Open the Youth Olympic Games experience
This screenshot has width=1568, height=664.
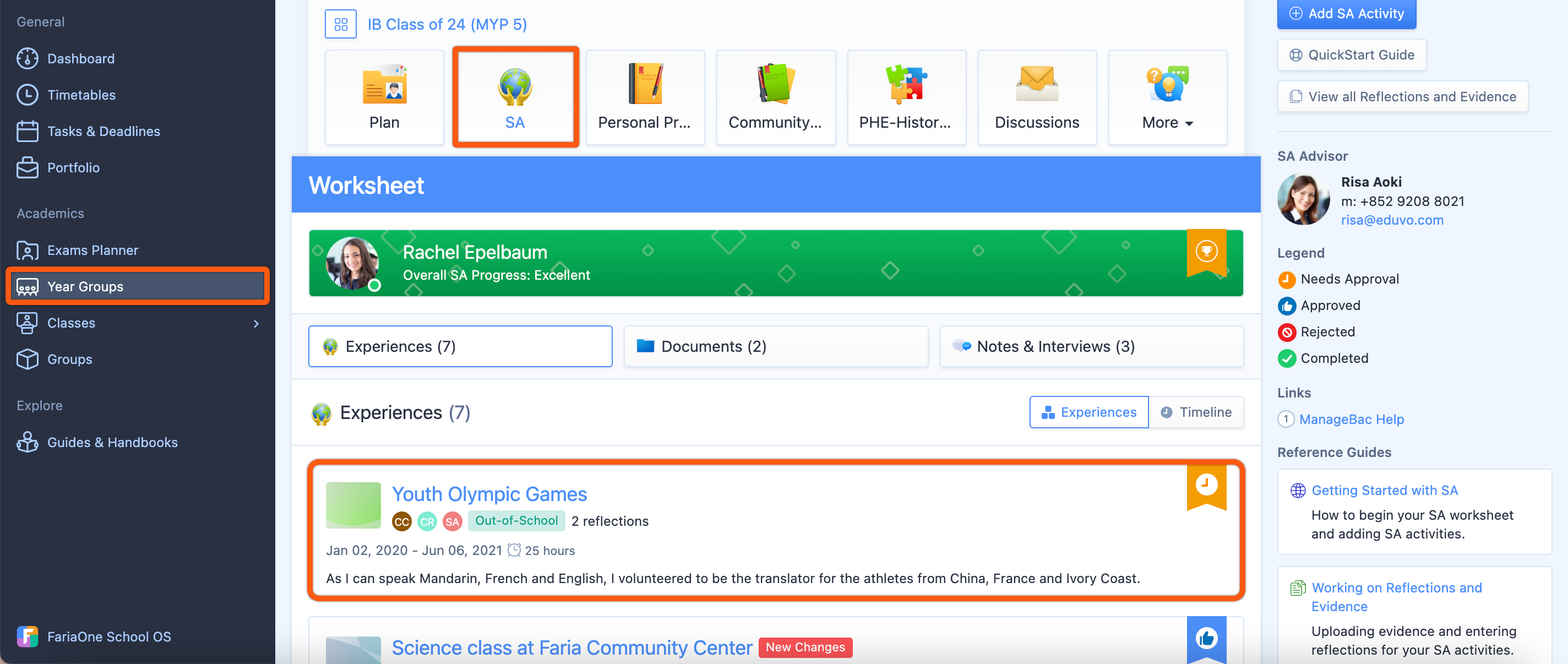point(489,494)
